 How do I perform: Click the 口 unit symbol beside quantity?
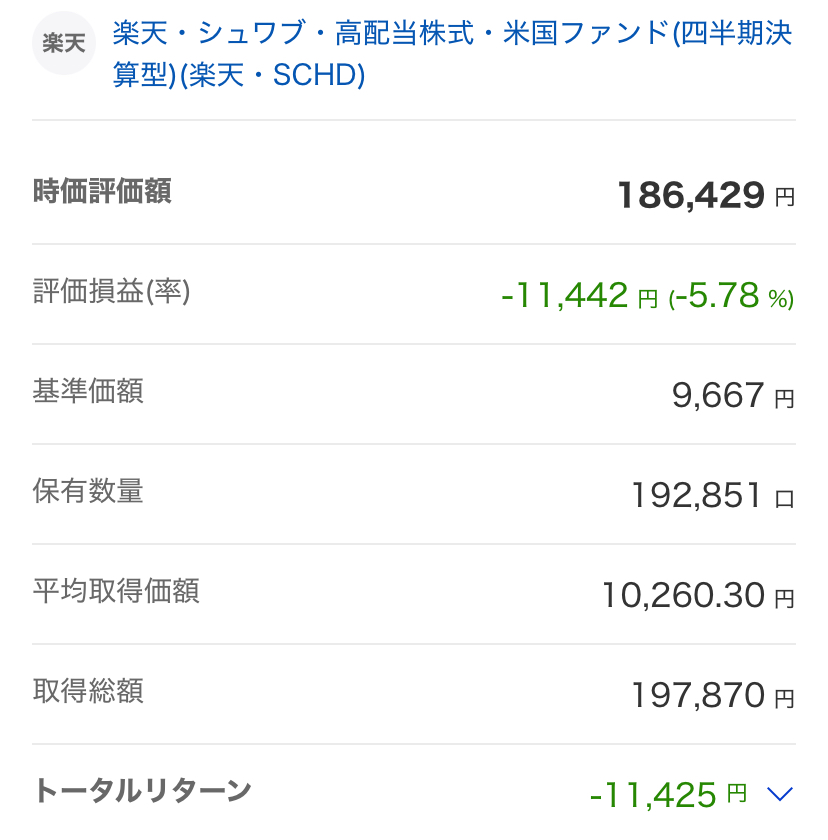pyautogui.click(x=785, y=497)
